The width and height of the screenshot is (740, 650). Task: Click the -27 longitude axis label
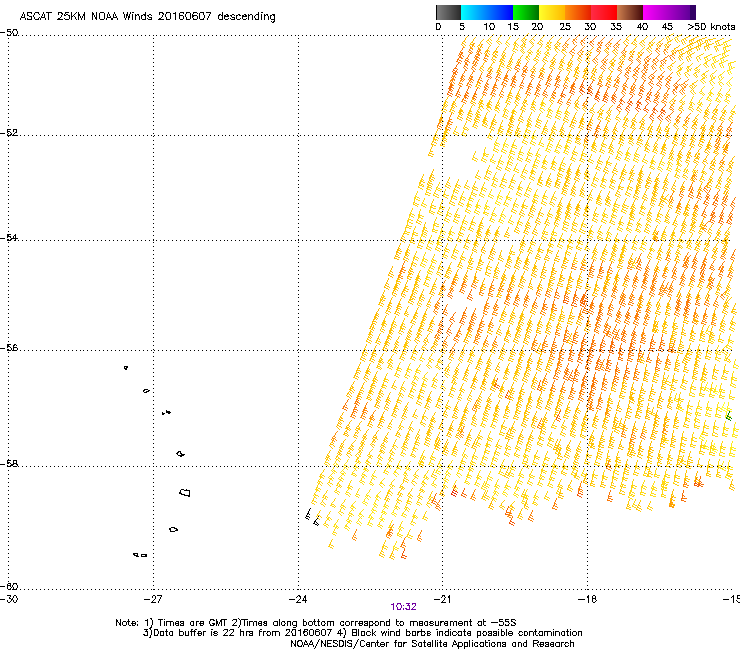(153, 599)
